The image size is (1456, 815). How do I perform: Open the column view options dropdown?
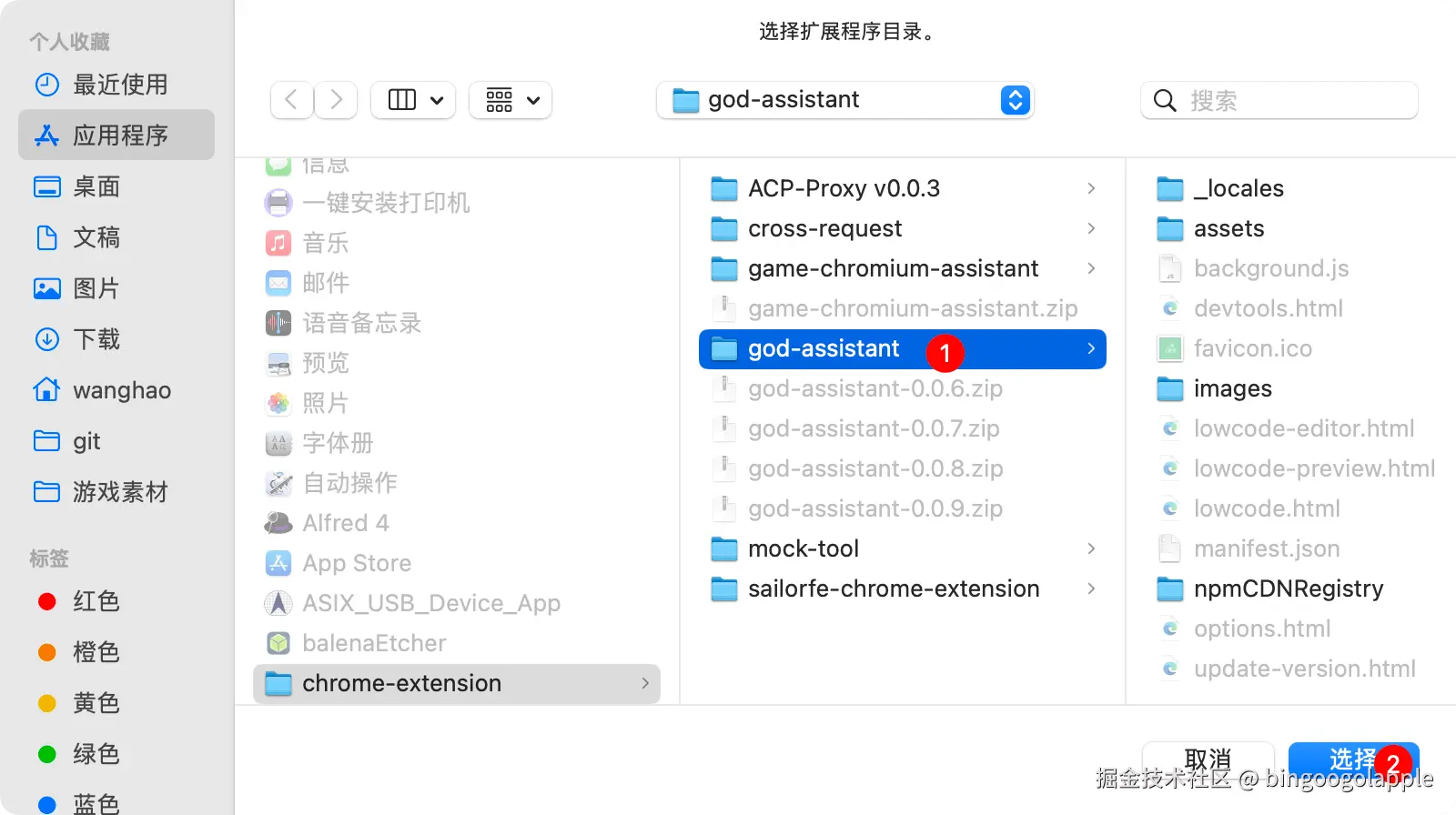tap(414, 99)
